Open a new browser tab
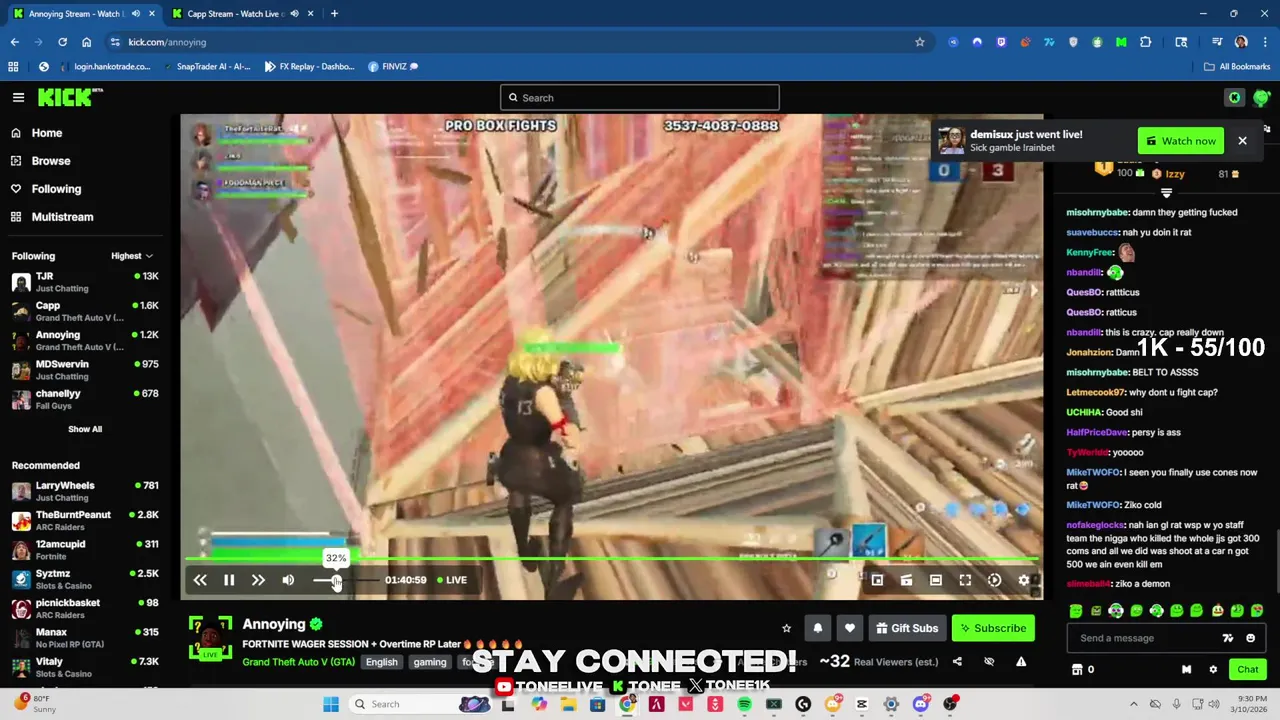 tap(334, 14)
